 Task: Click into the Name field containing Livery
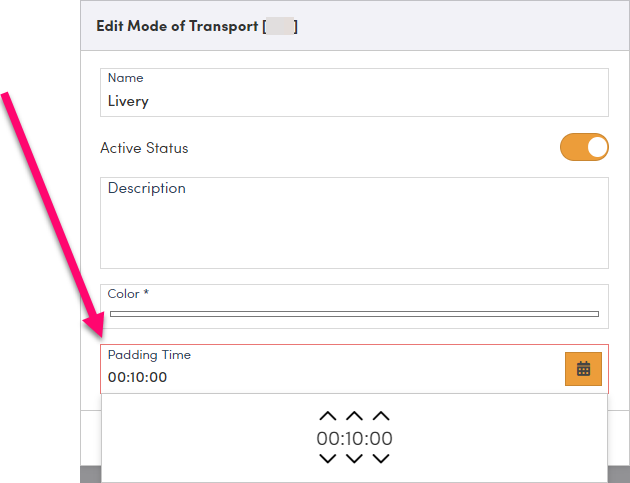(x=354, y=101)
